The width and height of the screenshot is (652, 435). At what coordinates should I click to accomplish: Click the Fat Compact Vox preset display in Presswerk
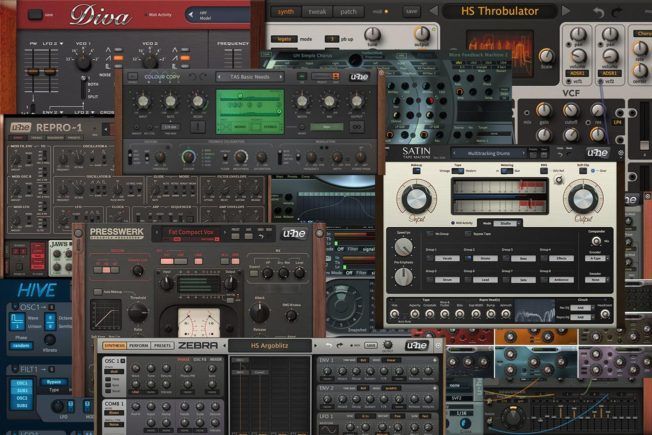tap(191, 234)
